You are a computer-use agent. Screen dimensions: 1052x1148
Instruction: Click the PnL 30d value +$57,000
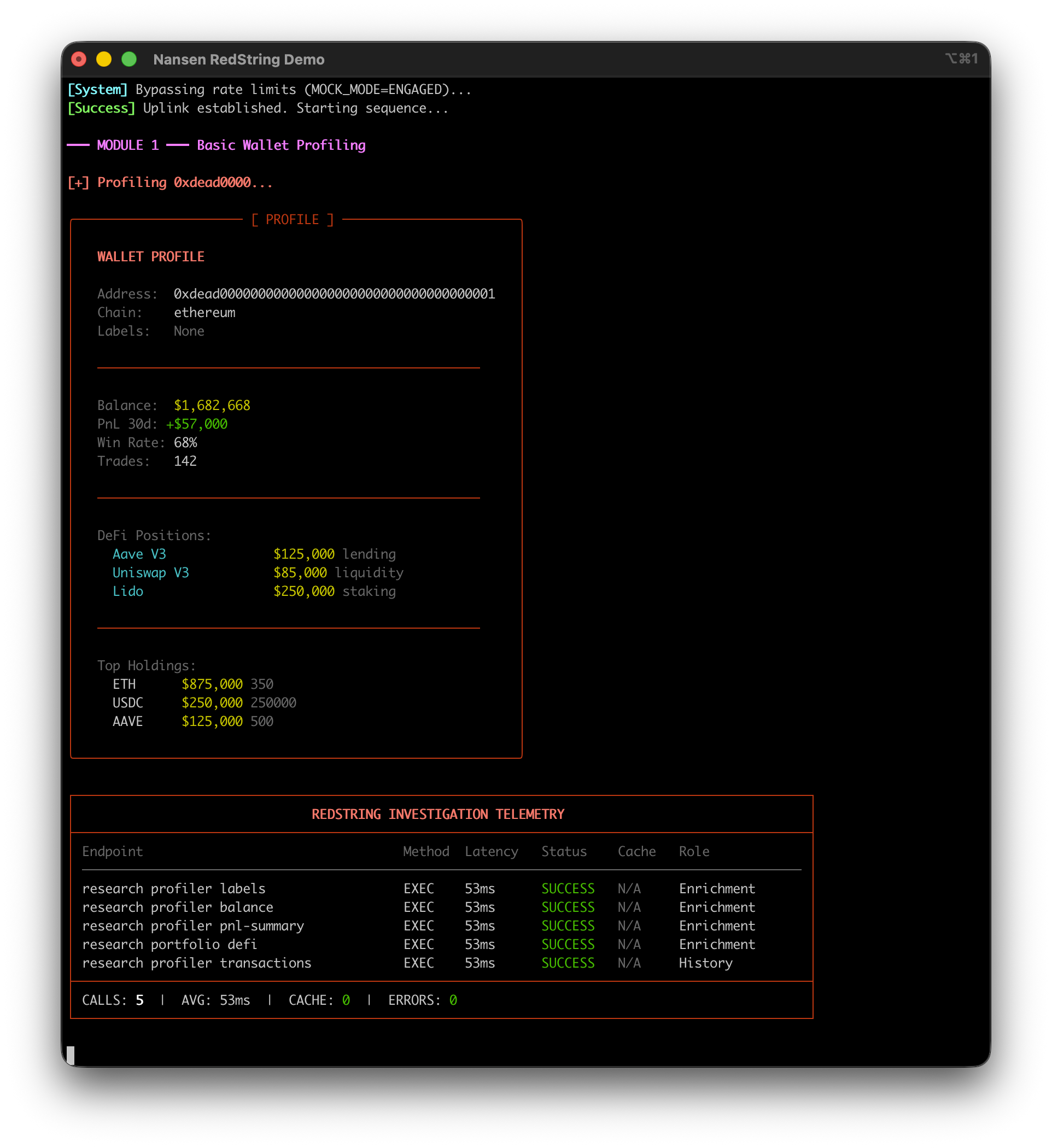pyautogui.click(x=196, y=424)
